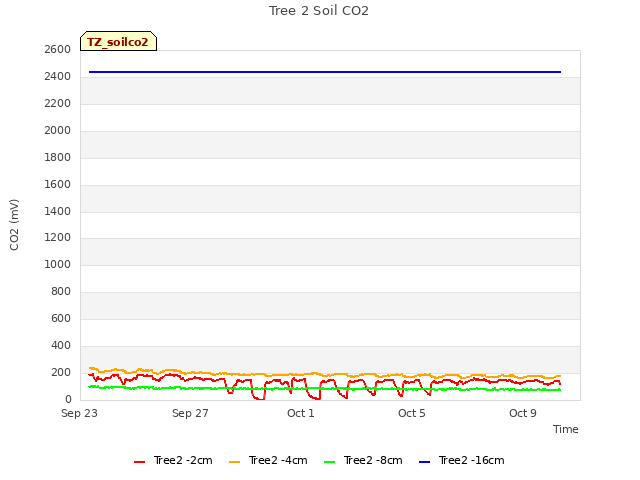
Task: Click the Sep 27 x-axis label
Action: pyautogui.click(x=190, y=413)
